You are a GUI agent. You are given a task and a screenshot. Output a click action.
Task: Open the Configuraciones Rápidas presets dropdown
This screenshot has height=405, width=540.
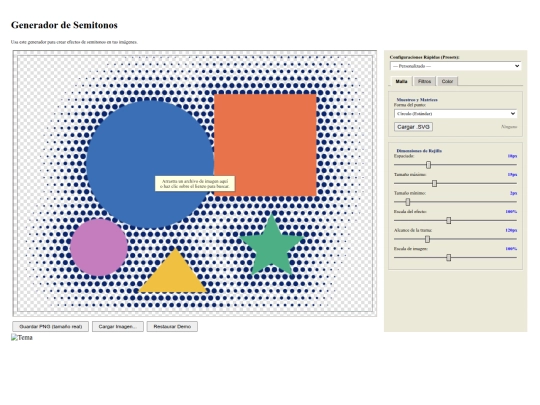[455, 66]
